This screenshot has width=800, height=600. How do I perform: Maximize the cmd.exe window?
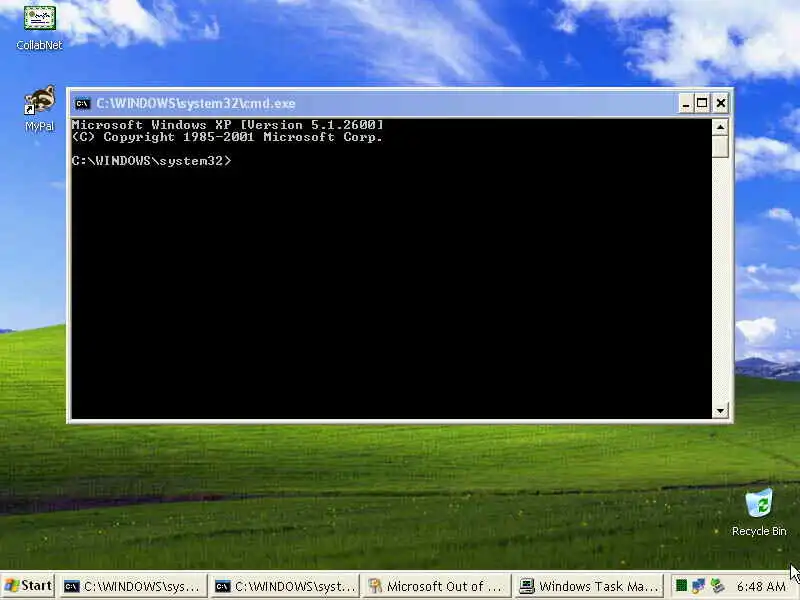(702, 104)
